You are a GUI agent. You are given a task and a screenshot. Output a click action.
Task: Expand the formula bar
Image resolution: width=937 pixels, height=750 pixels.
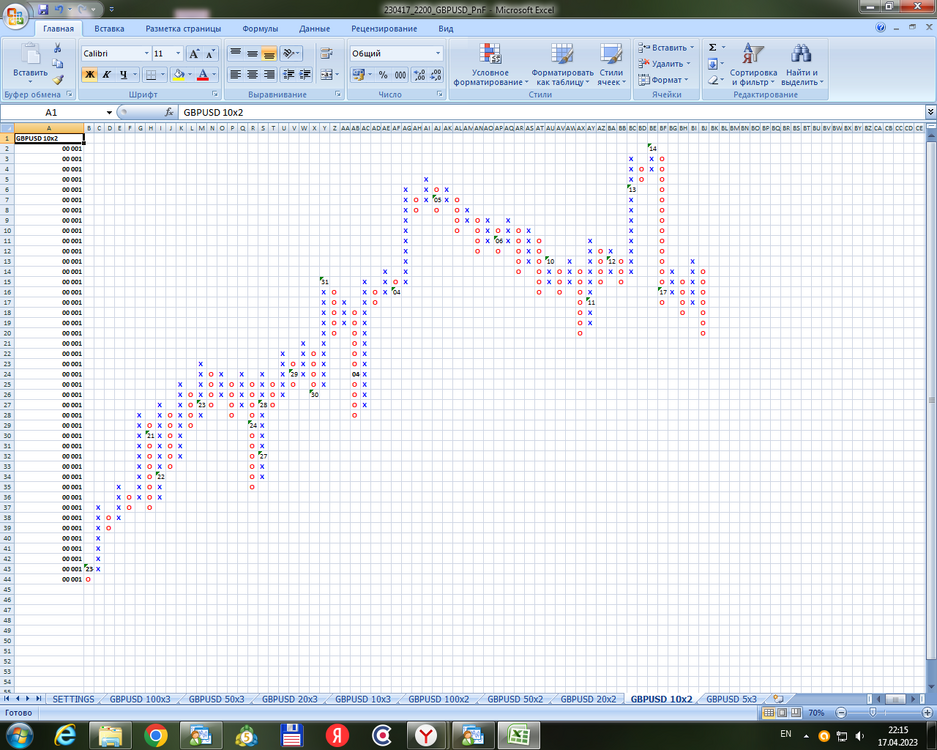tap(930, 112)
